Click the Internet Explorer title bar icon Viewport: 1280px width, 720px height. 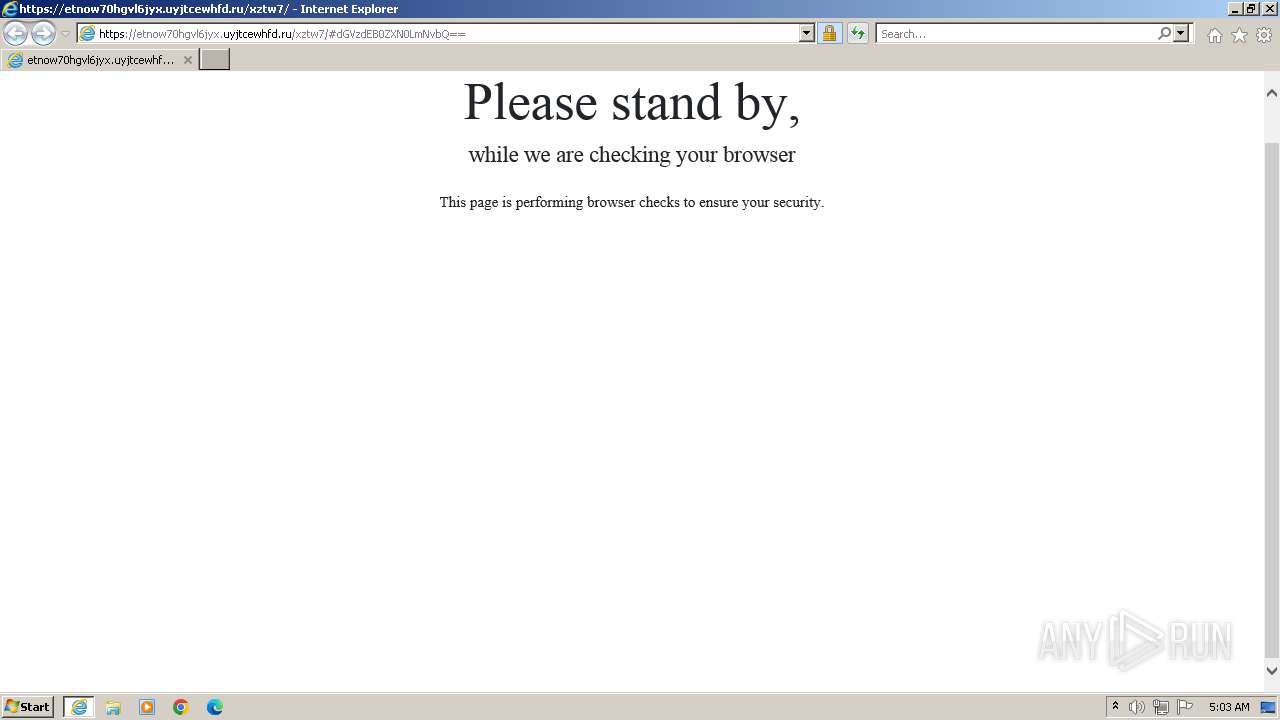10,9
